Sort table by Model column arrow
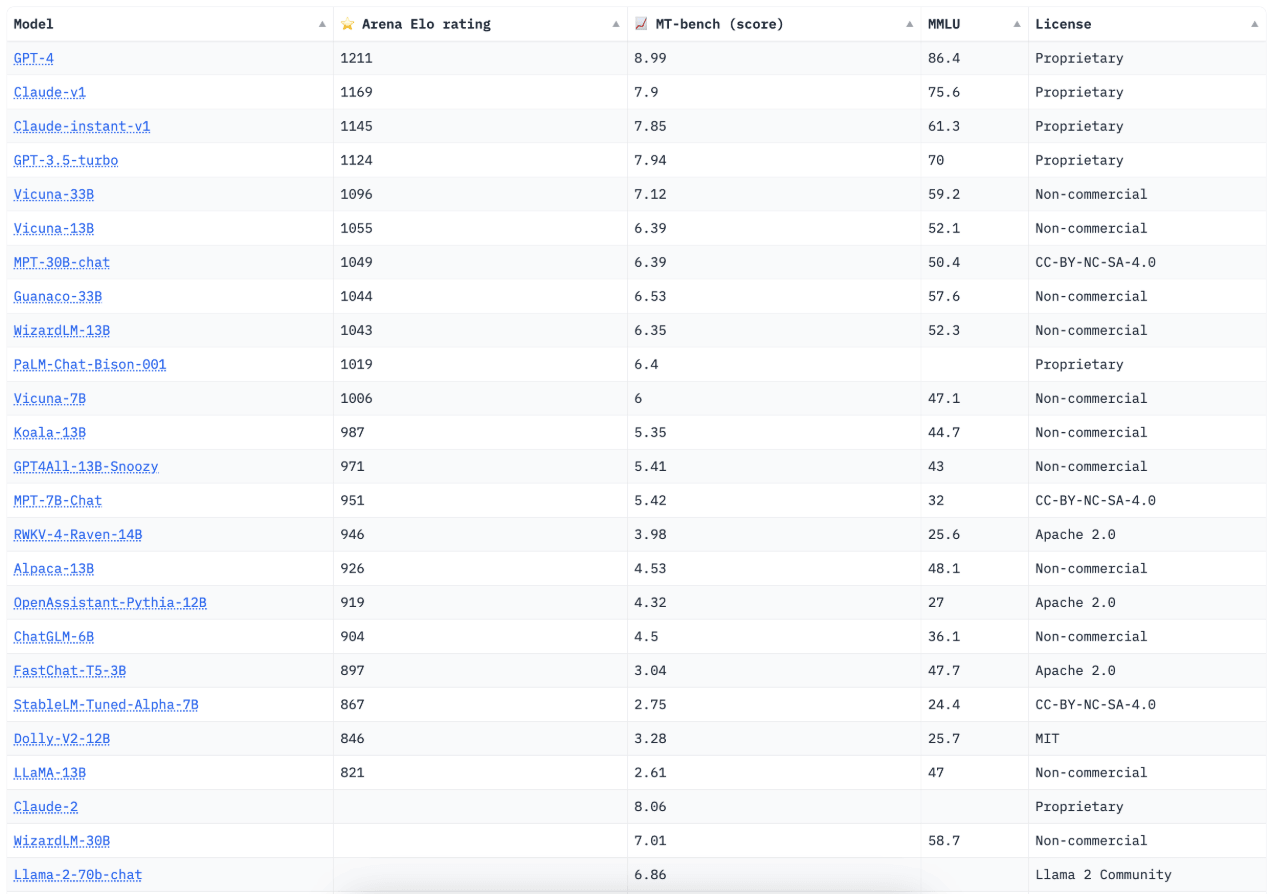 tap(322, 24)
